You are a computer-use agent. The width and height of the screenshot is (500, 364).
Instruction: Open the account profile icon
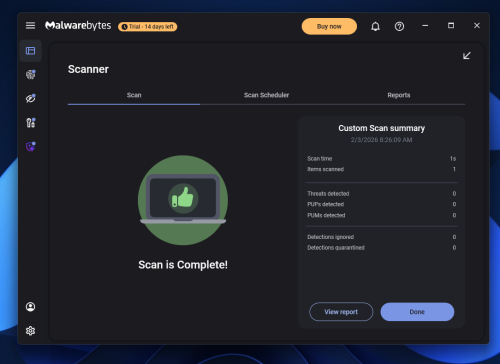[x=30, y=307]
